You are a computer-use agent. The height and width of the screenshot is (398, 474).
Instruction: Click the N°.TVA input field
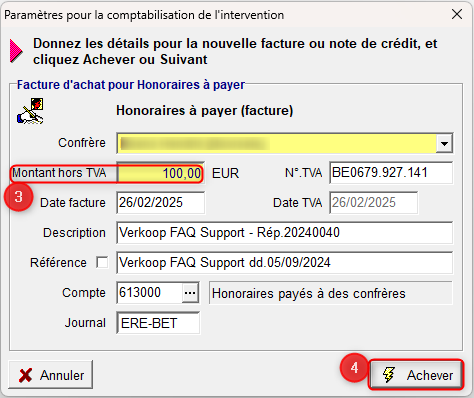pyautogui.click(x=391, y=173)
